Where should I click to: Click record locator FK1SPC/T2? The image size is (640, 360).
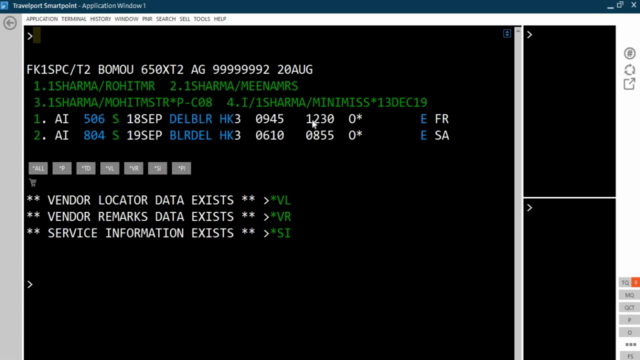[58, 70]
